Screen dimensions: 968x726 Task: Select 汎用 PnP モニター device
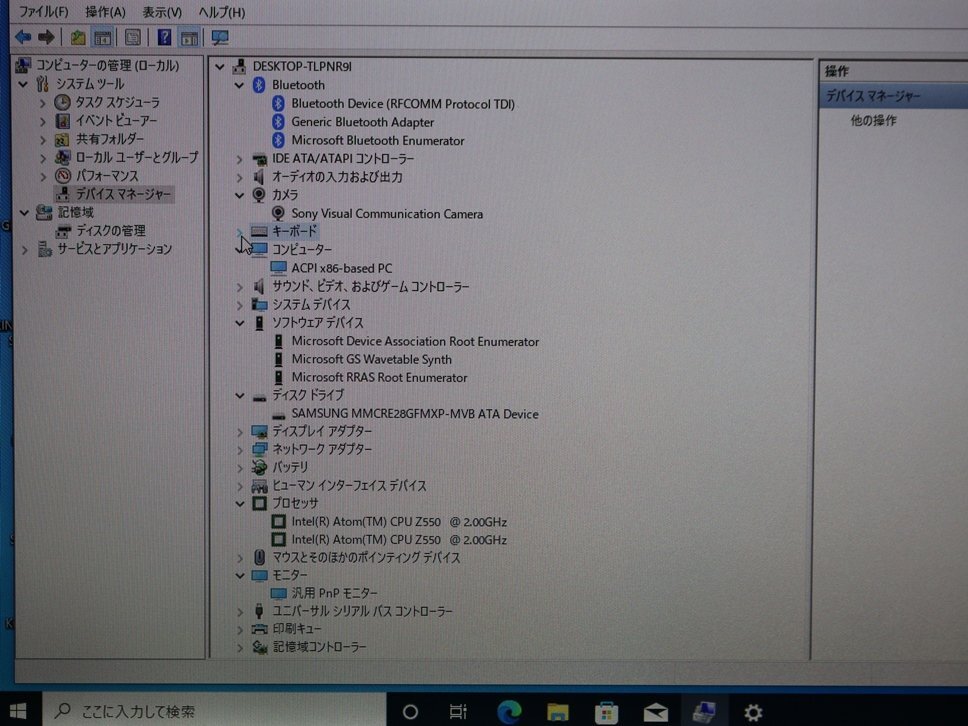coord(334,593)
